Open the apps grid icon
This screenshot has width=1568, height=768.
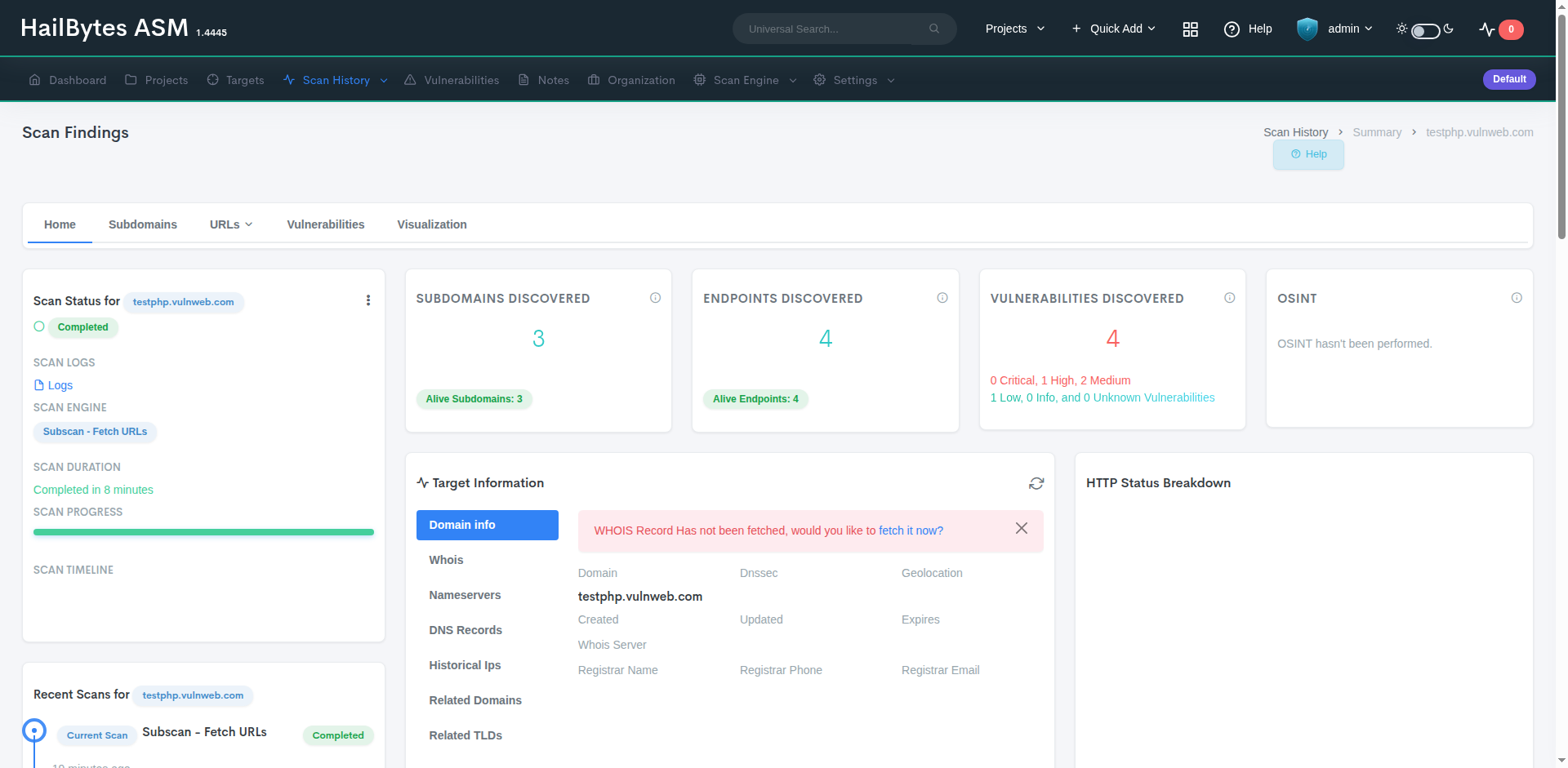(x=1190, y=29)
